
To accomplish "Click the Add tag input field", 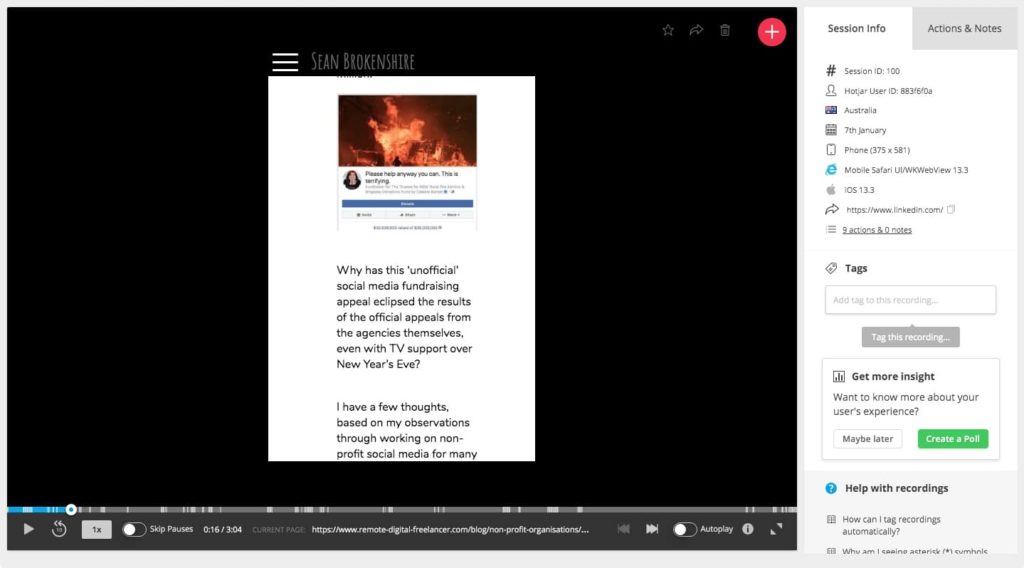I will 910,300.
